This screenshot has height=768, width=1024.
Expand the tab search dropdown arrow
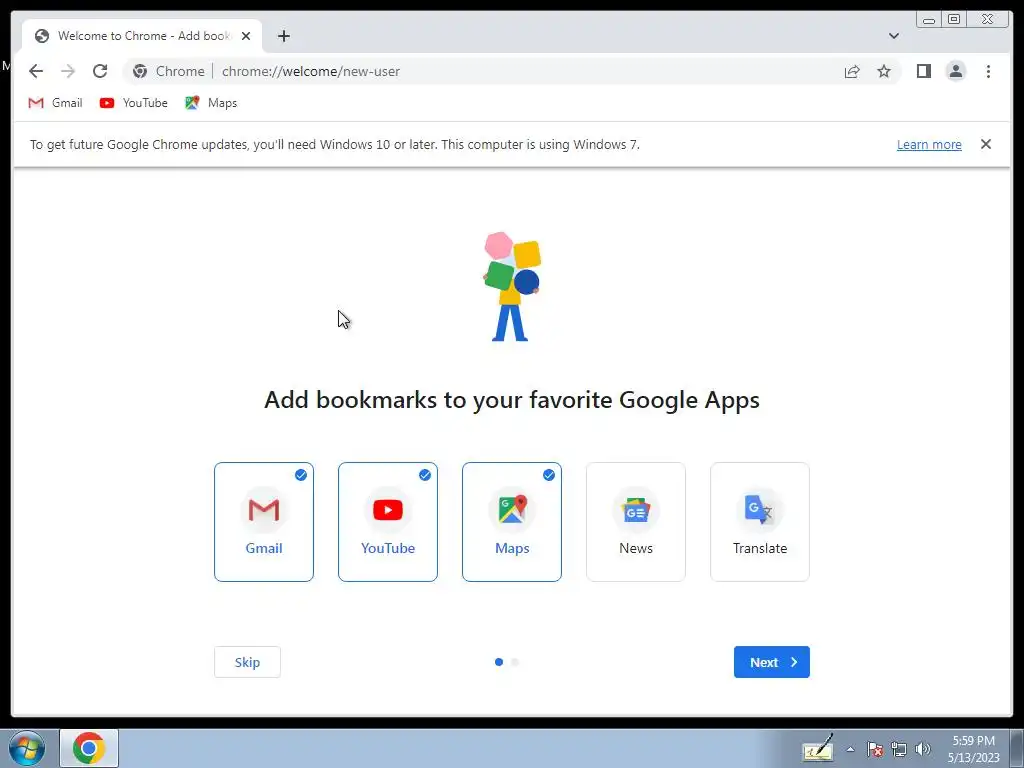[893, 36]
